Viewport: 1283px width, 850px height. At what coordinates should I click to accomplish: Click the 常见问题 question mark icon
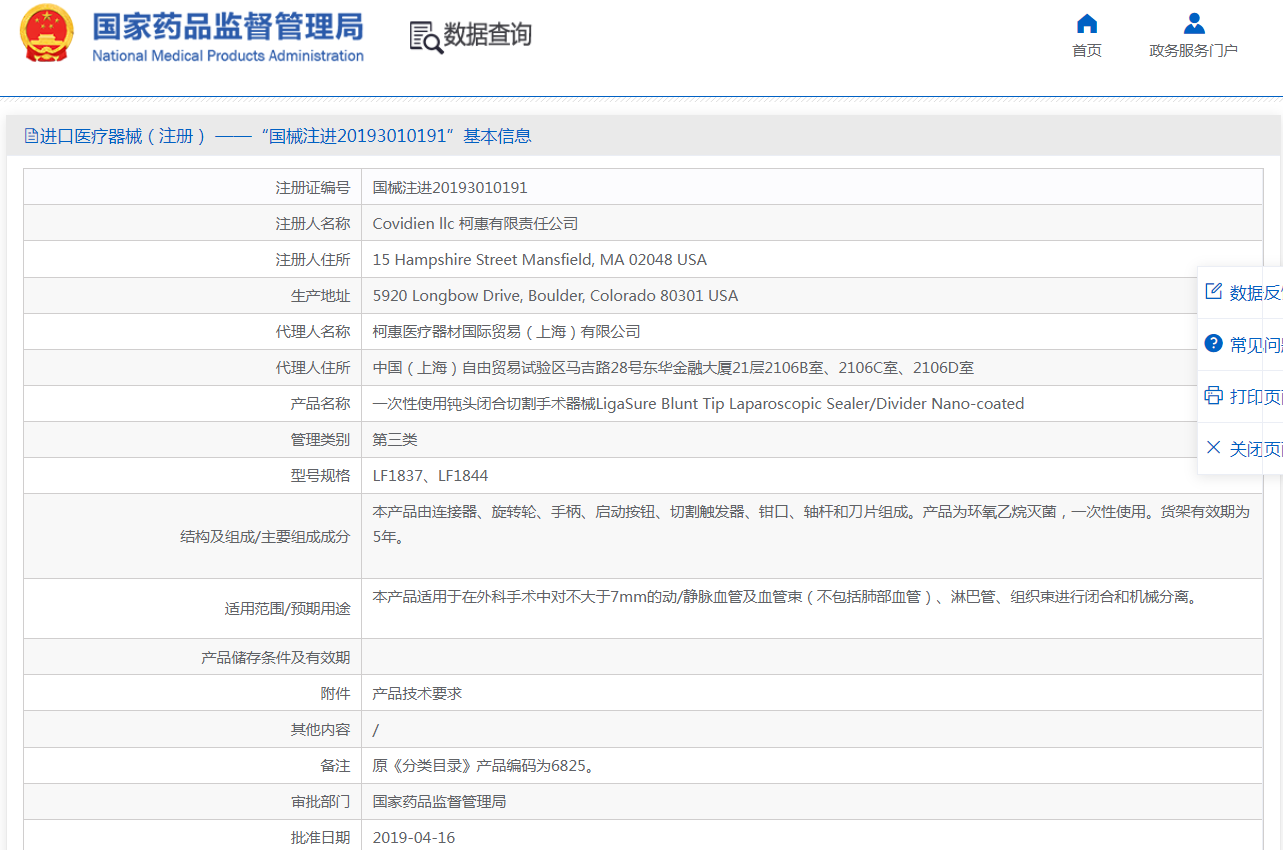coord(1214,343)
